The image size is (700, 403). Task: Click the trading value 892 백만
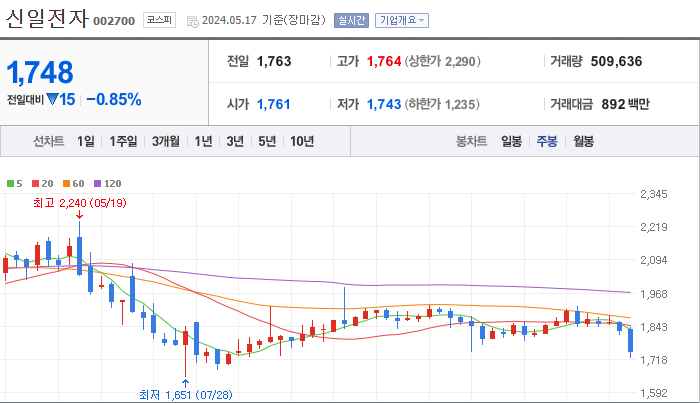[x=625, y=104]
